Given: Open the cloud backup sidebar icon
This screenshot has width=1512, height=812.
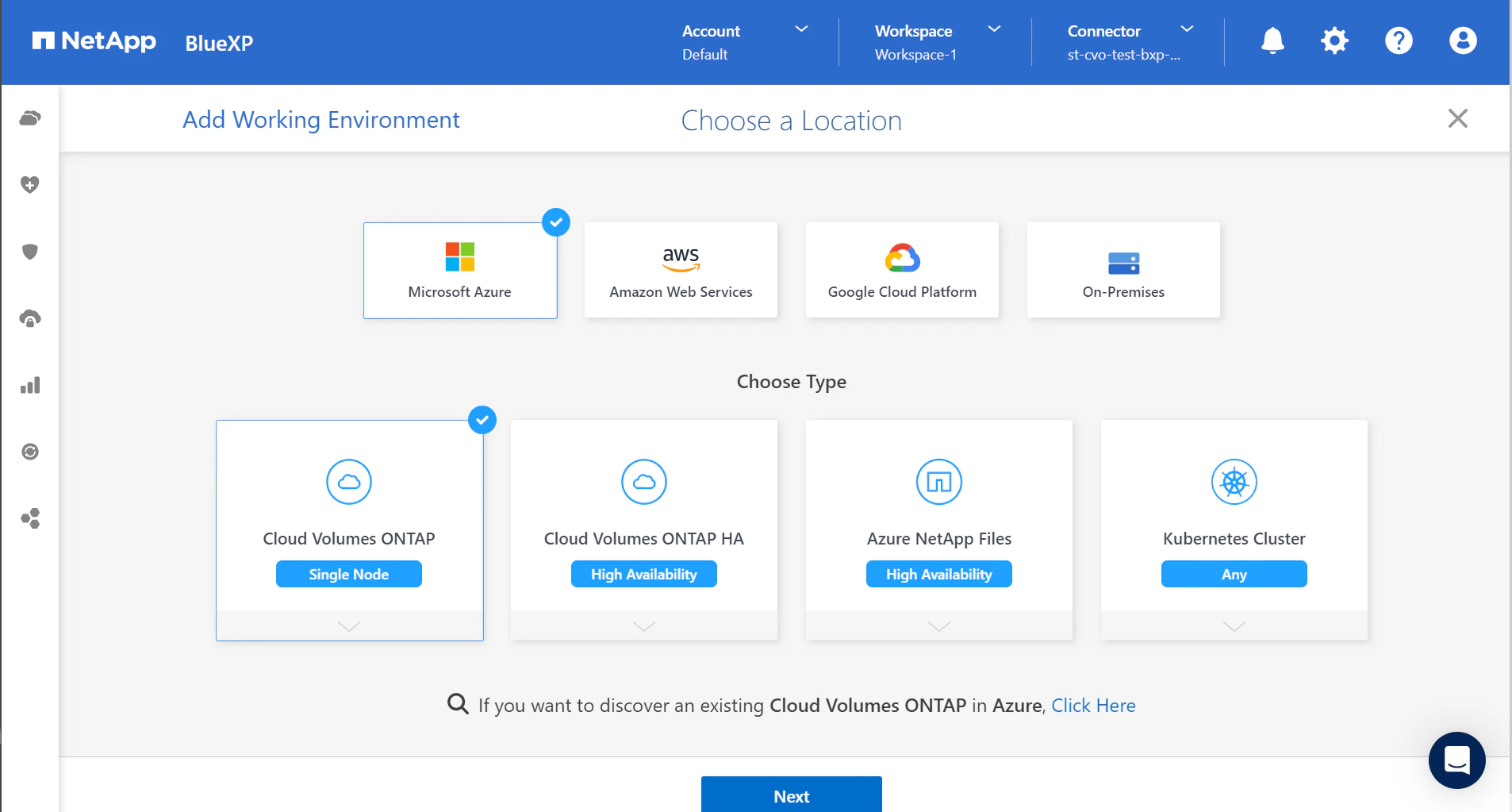Looking at the screenshot, I should point(30,318).
